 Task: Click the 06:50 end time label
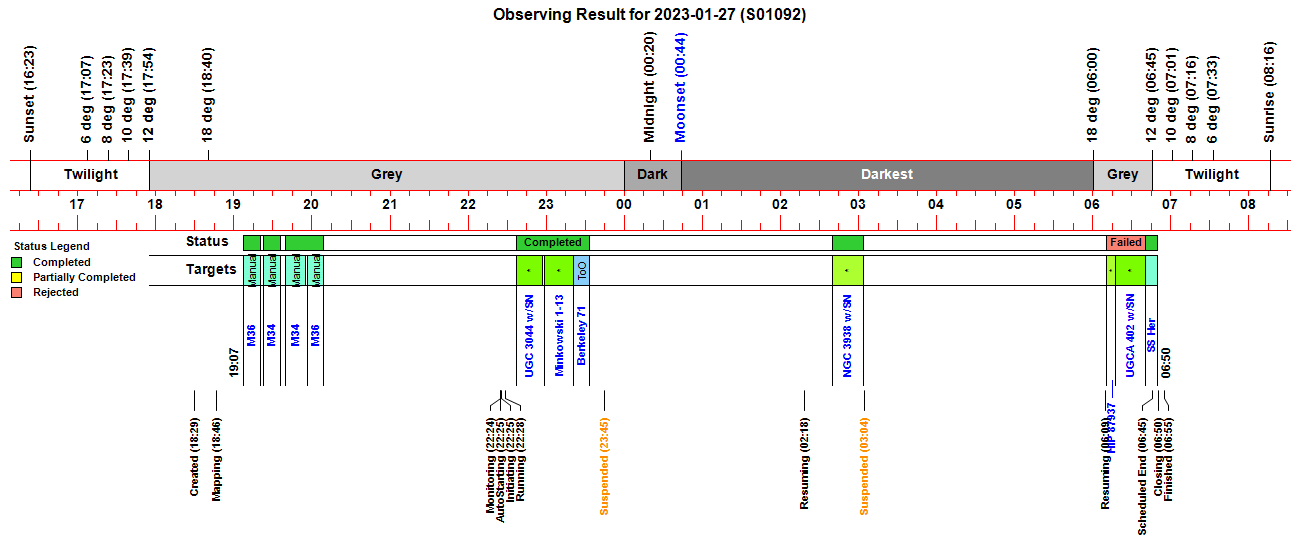1165,362
